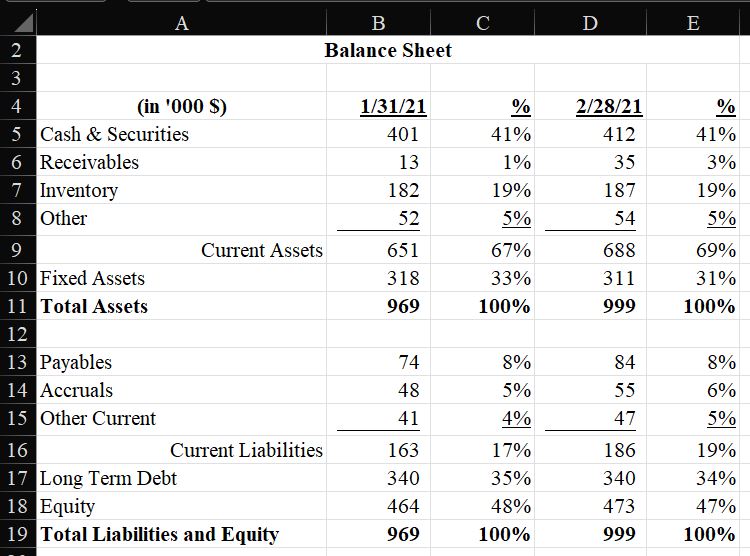
Task: Select column E header
Action: 693,22
